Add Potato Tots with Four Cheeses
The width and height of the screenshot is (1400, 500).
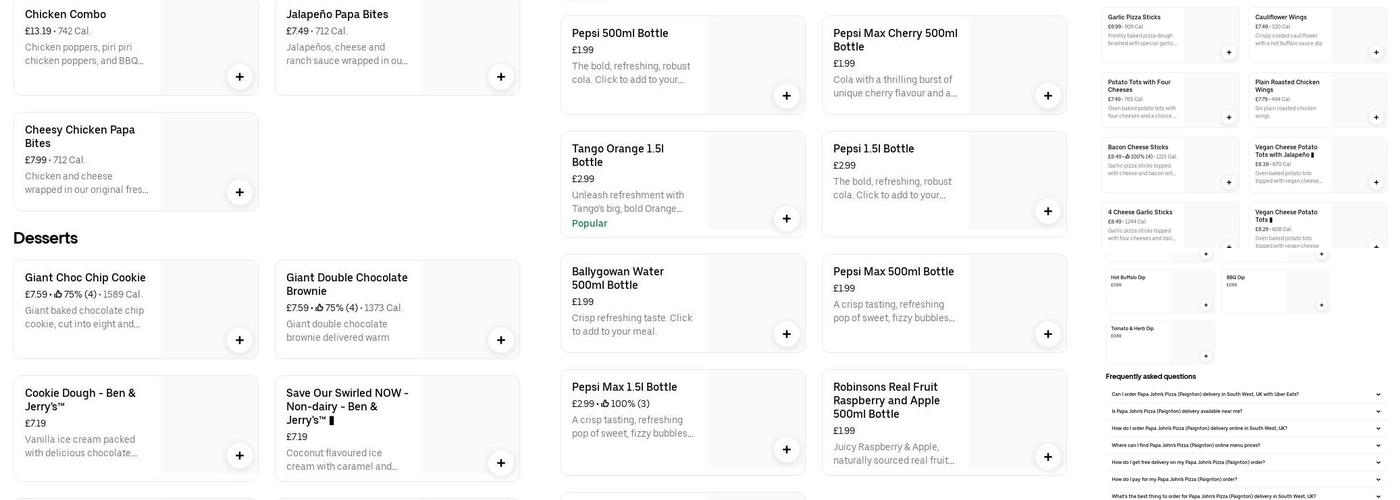(x=1229, y=117)
